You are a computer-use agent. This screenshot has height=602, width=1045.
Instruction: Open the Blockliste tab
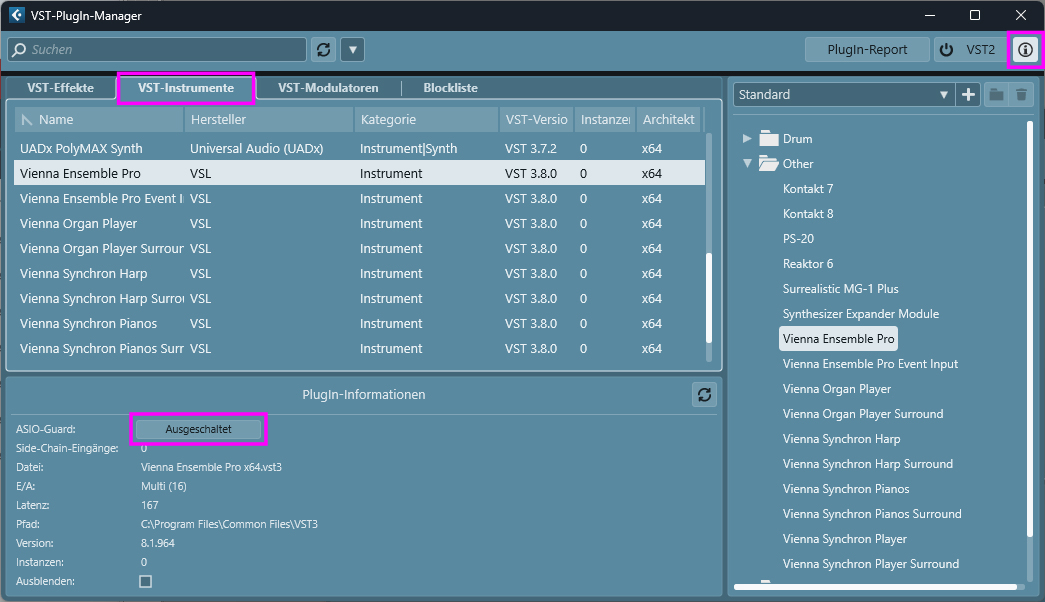pos(451,88)
